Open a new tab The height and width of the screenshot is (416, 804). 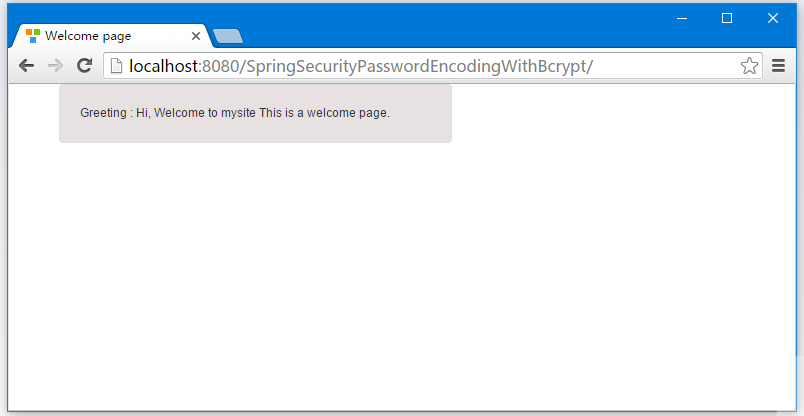pyautogui.click(x=228, y=36)
